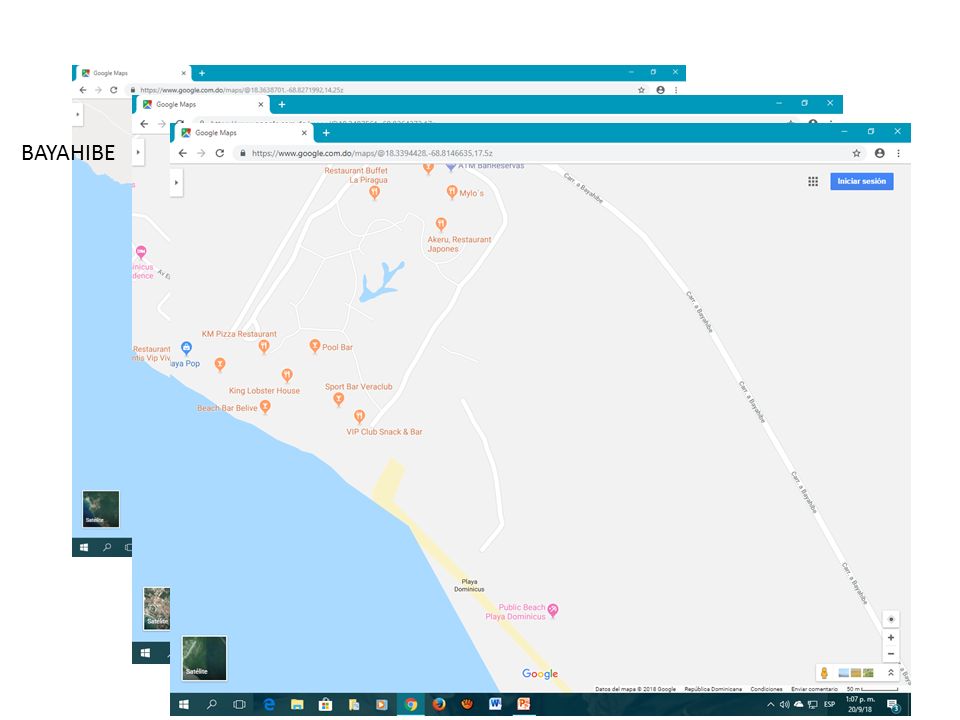This screenshot has height=720, width=960.
Task: Go back in middle Chrome window
Action: [x=144, y=124]
